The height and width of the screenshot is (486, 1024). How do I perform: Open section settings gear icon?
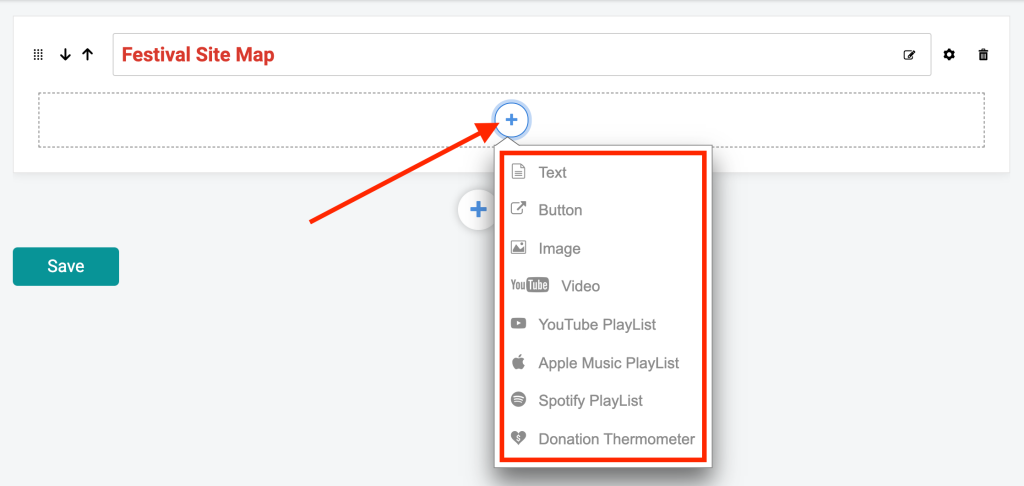pyautogui.click(x=949, y=55)
